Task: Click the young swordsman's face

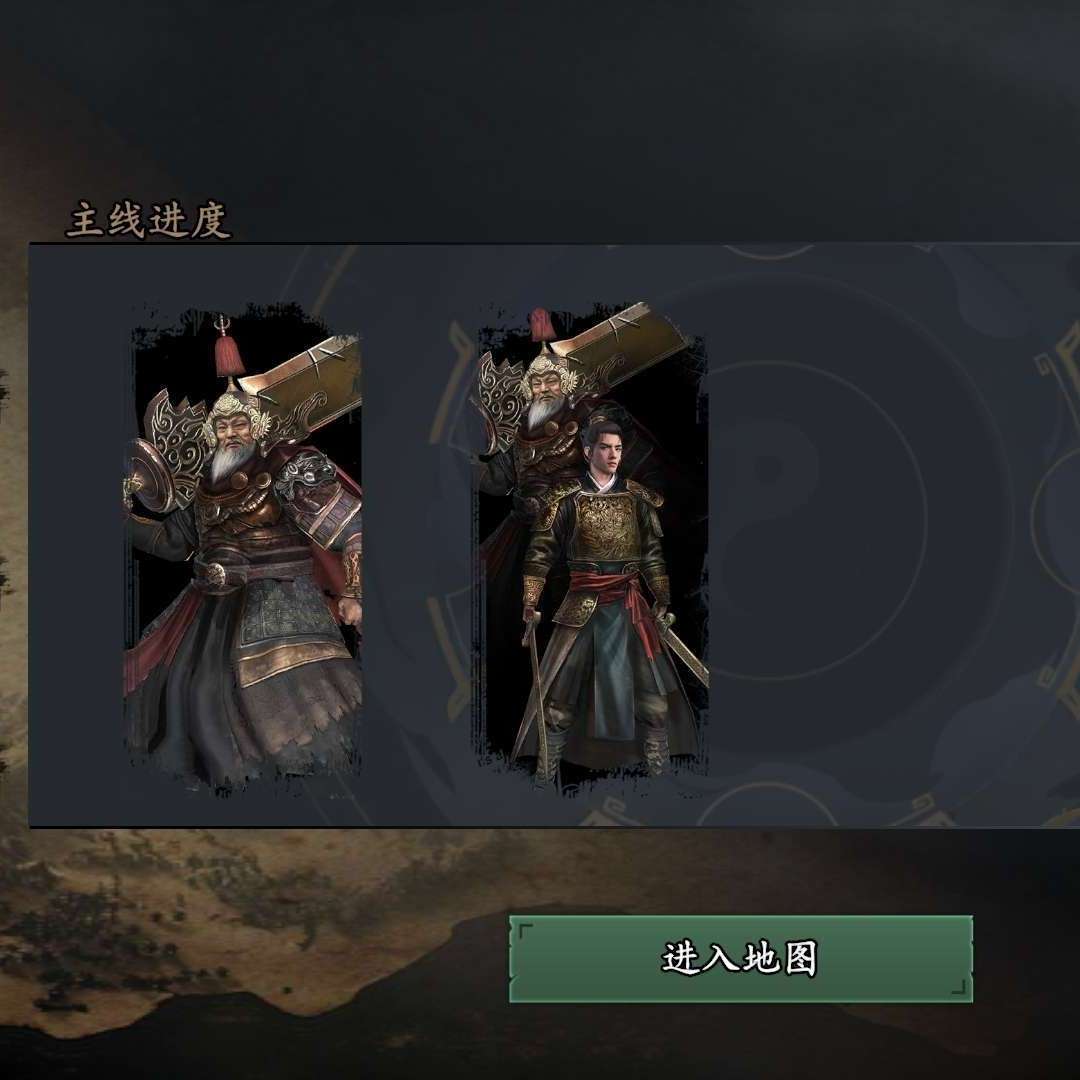Action: 603,448
